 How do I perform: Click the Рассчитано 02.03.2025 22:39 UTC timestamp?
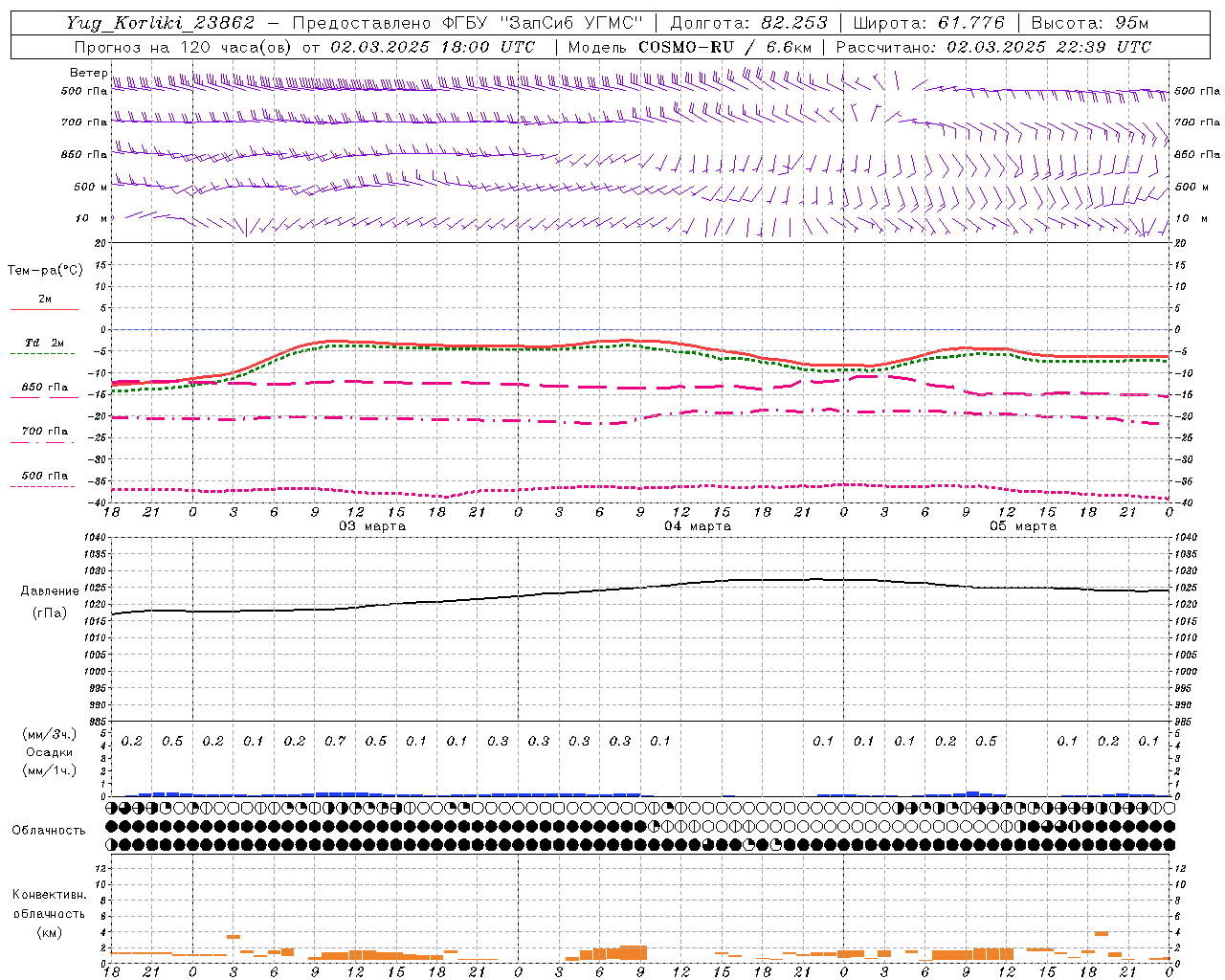[x=993, y=47]
